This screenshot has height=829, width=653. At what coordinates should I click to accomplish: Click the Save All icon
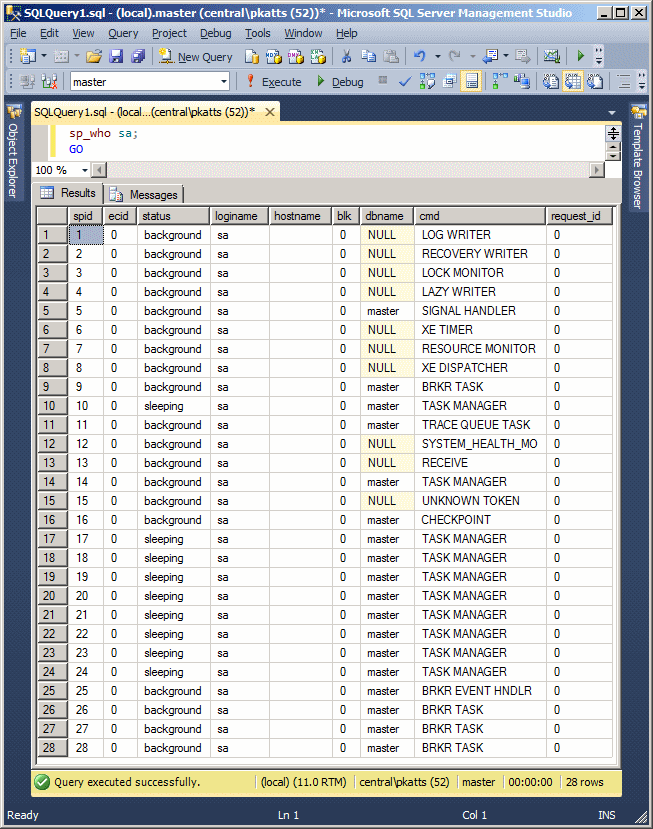pyautogui.click(x=138, y=56)
